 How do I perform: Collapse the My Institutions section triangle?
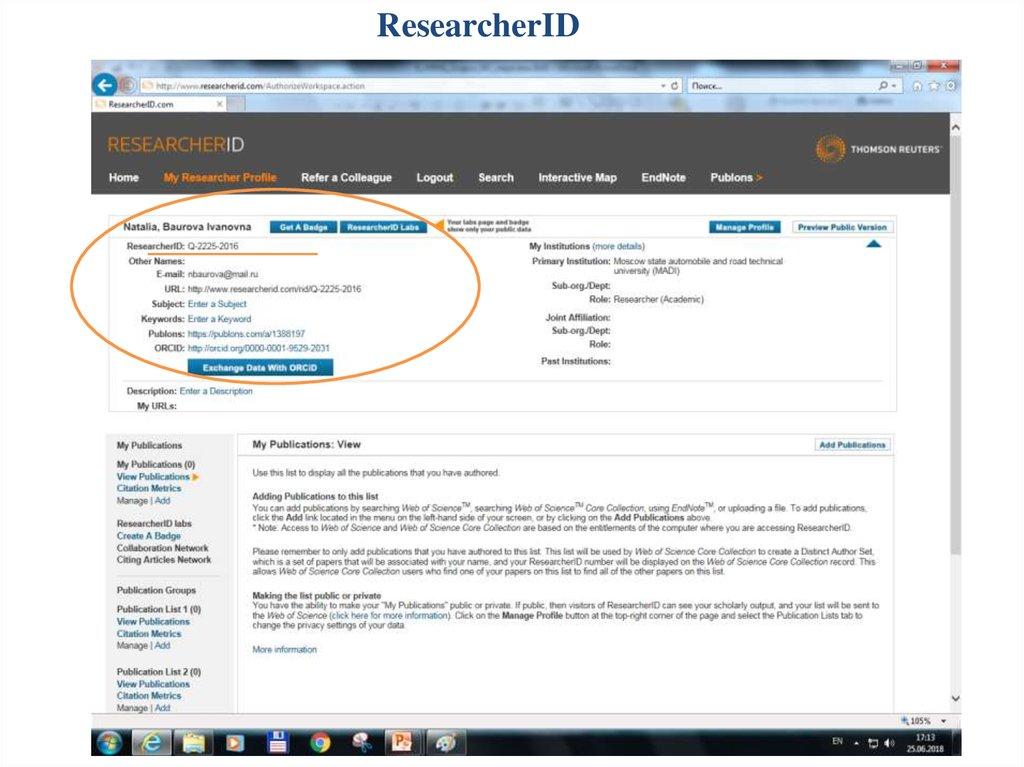[873, 244]
